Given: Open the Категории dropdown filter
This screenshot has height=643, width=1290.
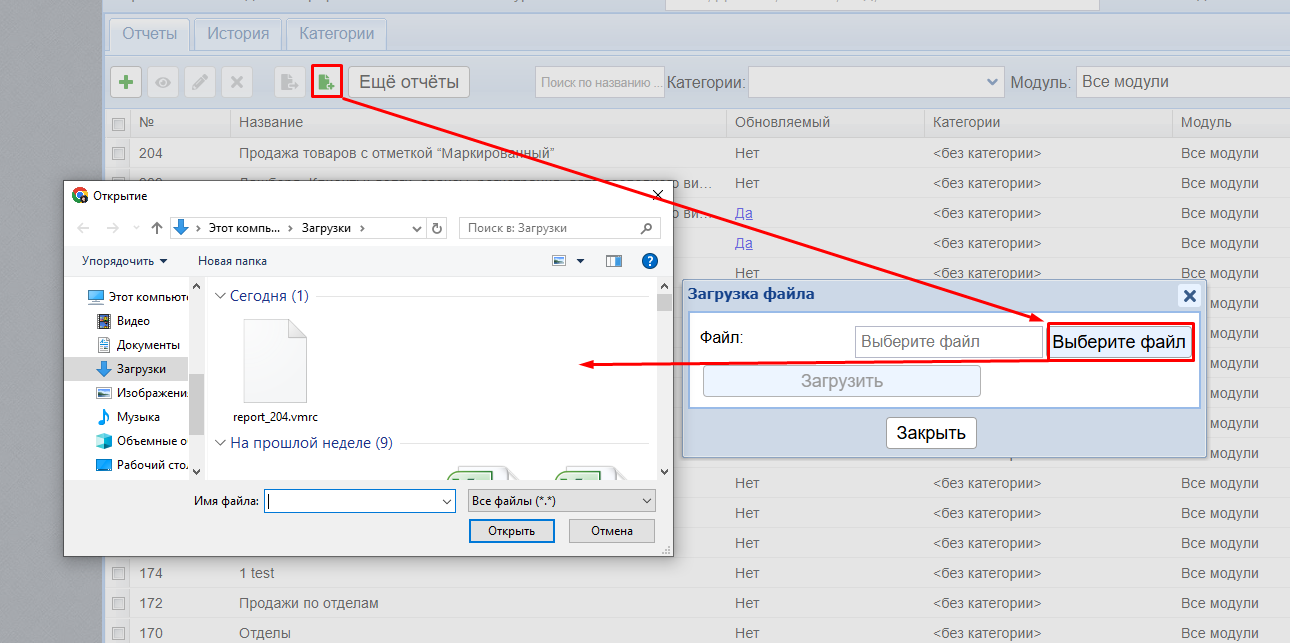Looking at the screenshot, I should pyautogui.click(x=876, y=82).
